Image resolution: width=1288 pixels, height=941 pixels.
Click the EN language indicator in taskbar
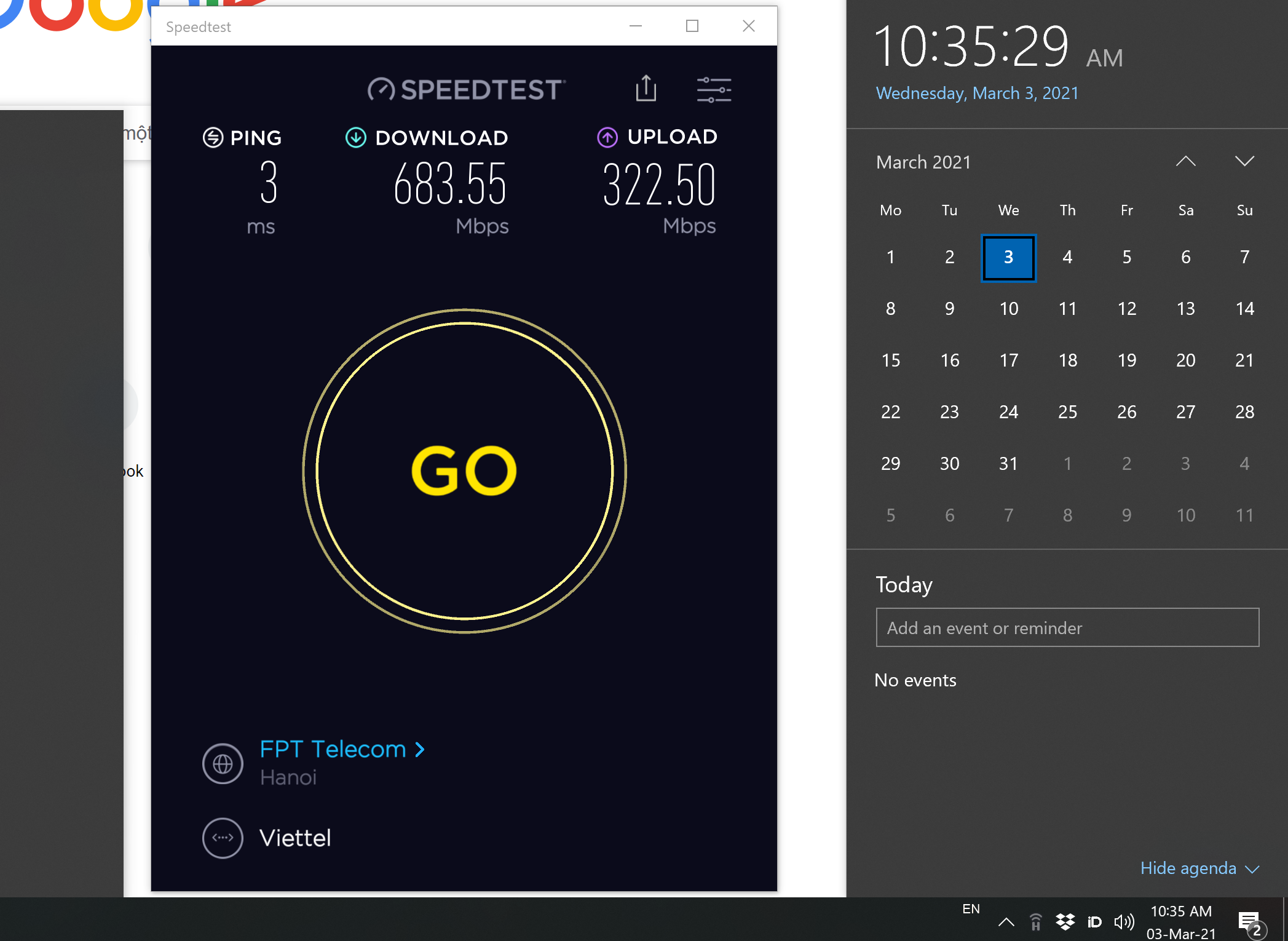point(971,909)
